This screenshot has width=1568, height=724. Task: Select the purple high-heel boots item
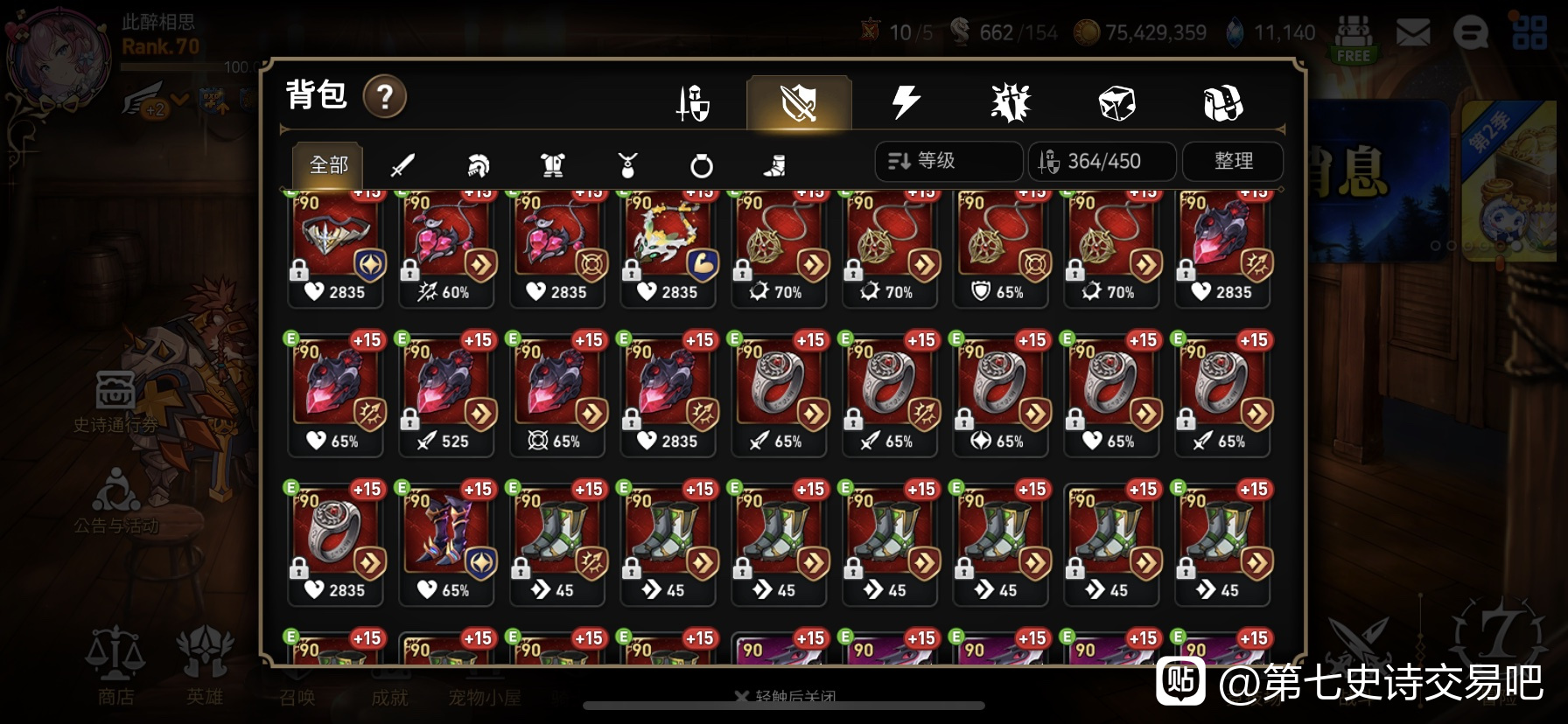447,543
